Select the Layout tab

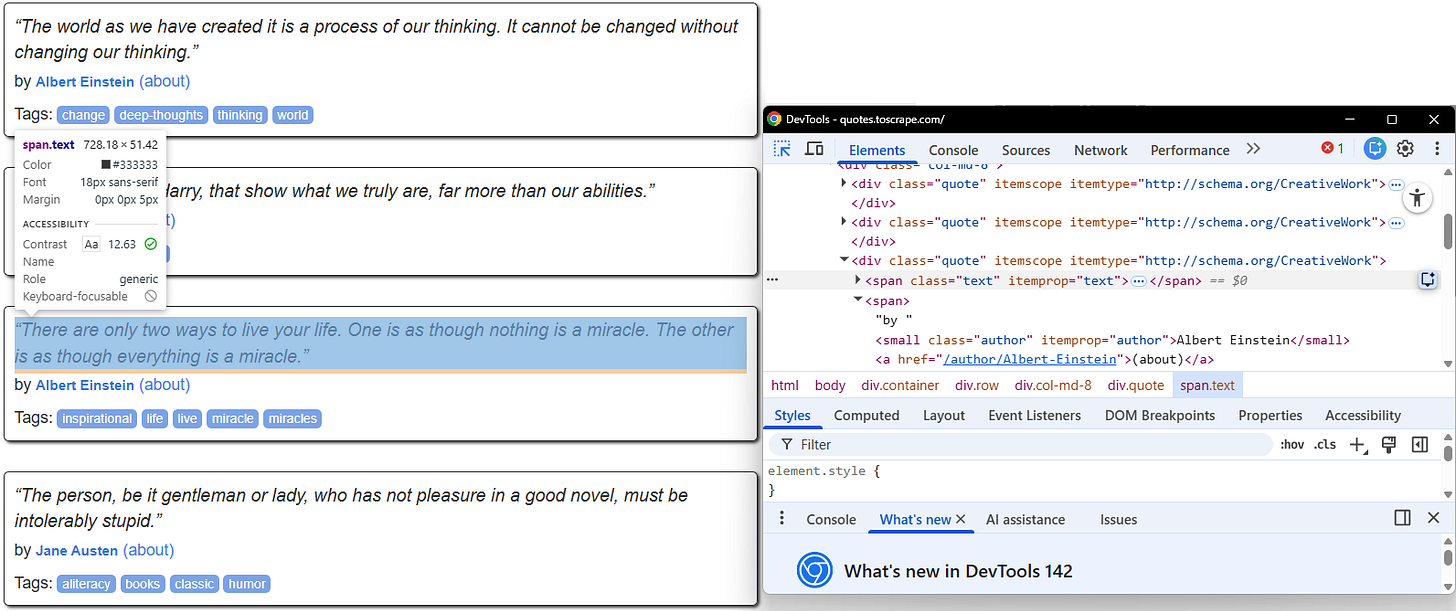944,415
